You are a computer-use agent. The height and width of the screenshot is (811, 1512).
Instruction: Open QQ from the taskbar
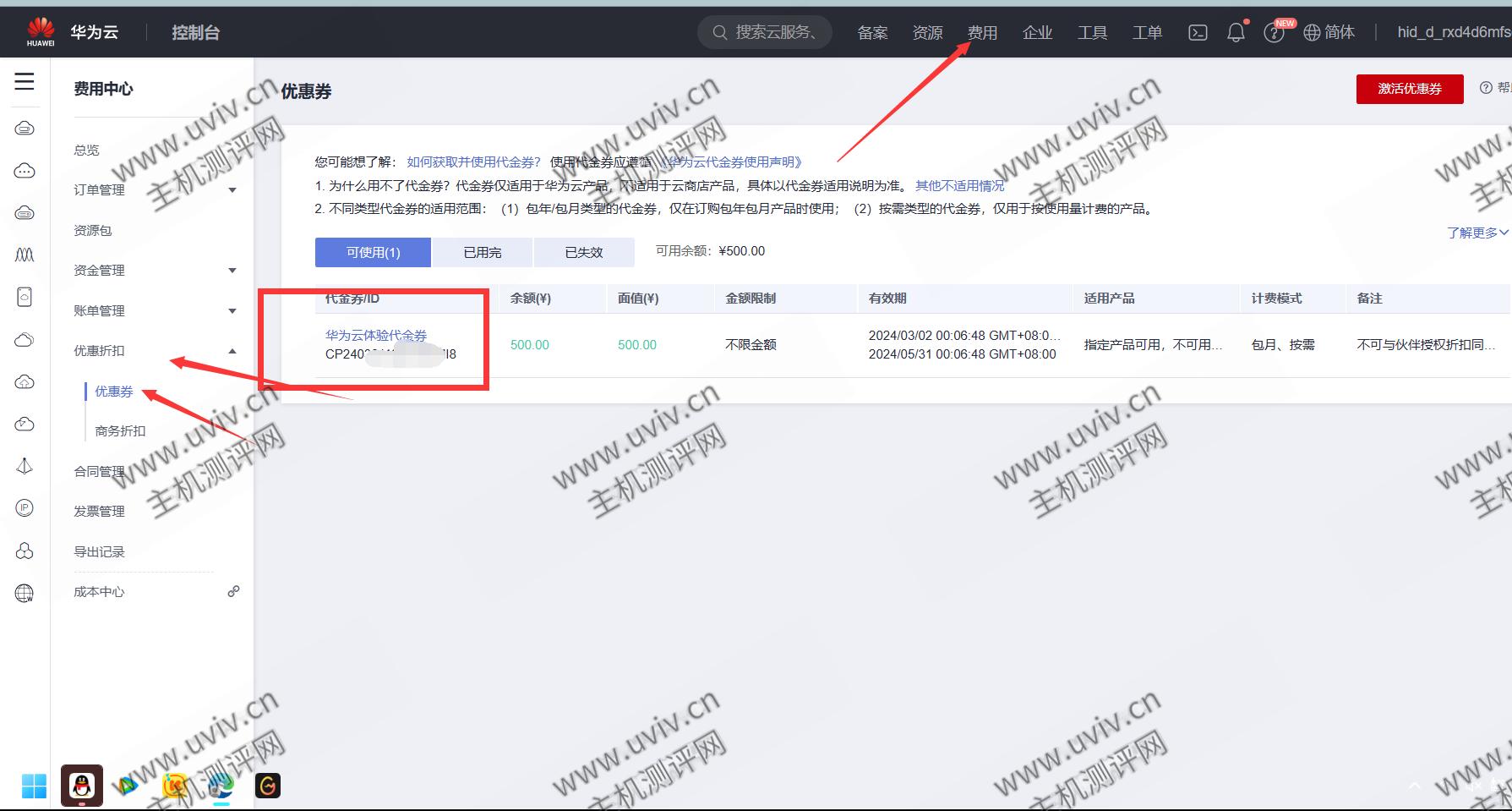point(82,786)
